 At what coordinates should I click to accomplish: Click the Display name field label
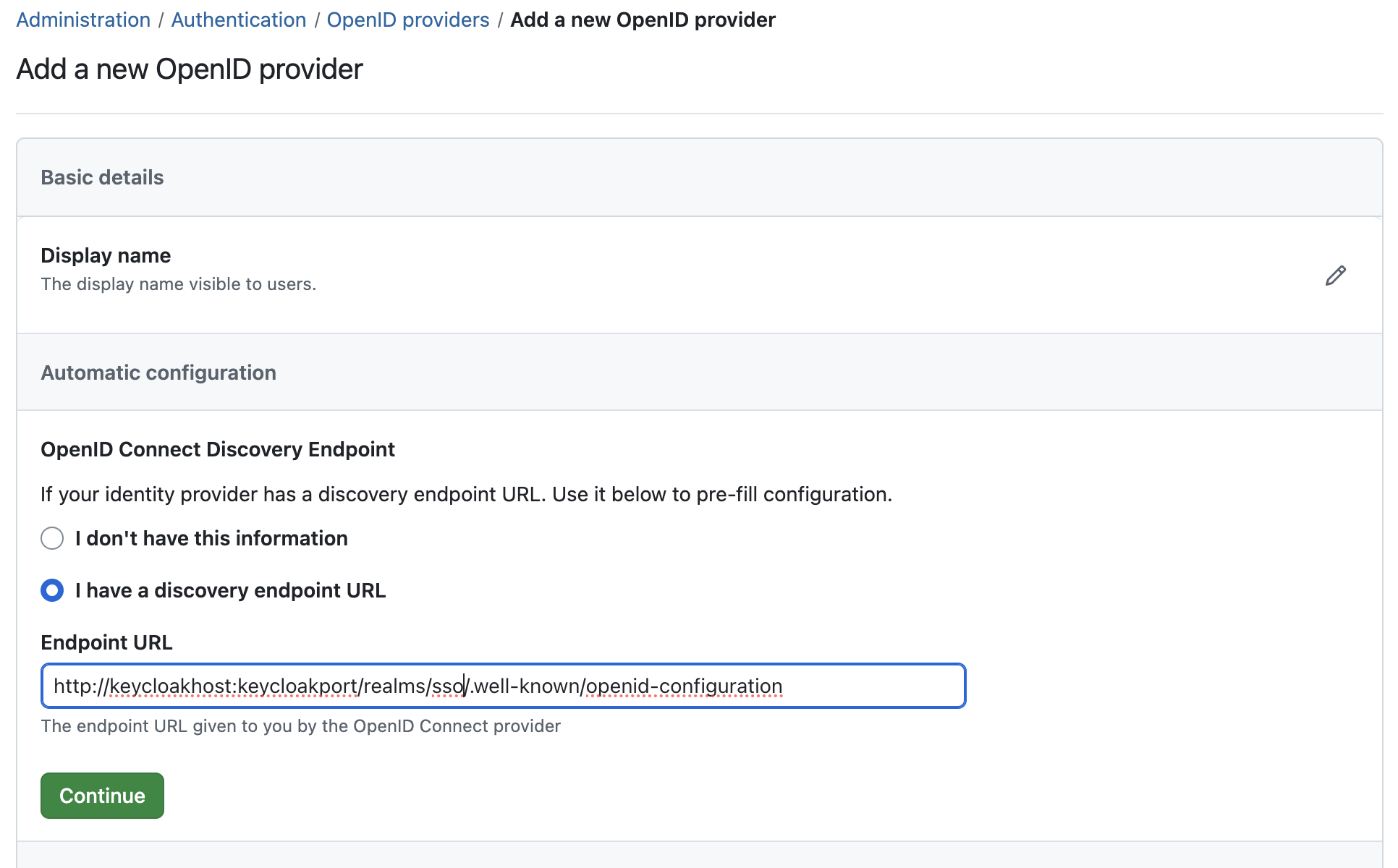point(106,255)
